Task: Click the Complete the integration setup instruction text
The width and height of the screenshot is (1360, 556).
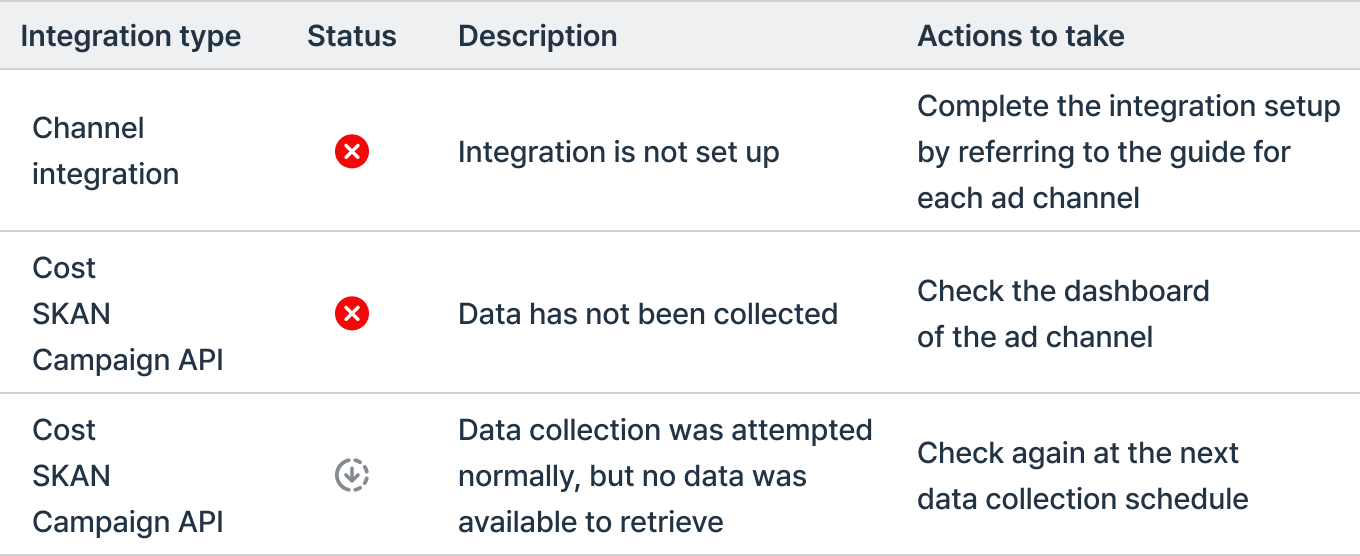Action: click(1129, 152)
